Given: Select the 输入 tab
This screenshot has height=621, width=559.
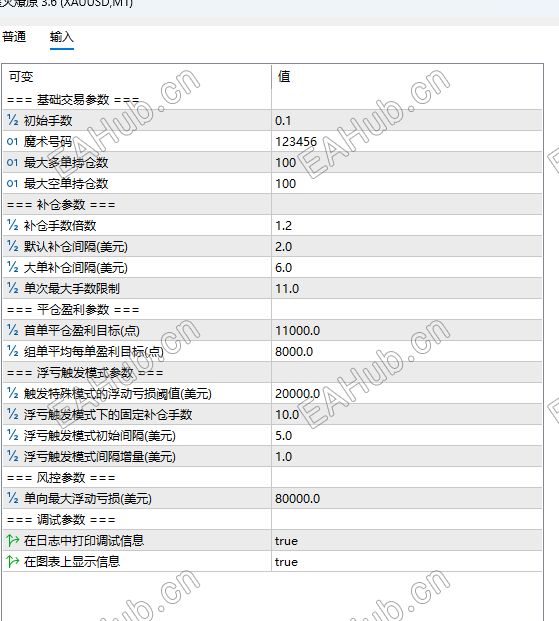Looking at the screenshot, I should pos(62,37).
